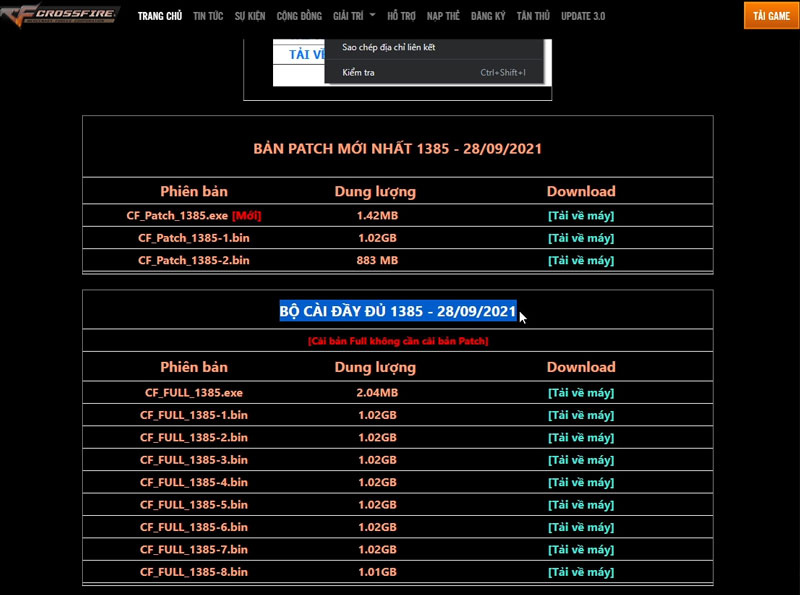The width and height of the screenshot is (800, 595).
Task: Download CF_FULL_1385-8.bin via Tải về máy
Action: click(x=580, y=572)
